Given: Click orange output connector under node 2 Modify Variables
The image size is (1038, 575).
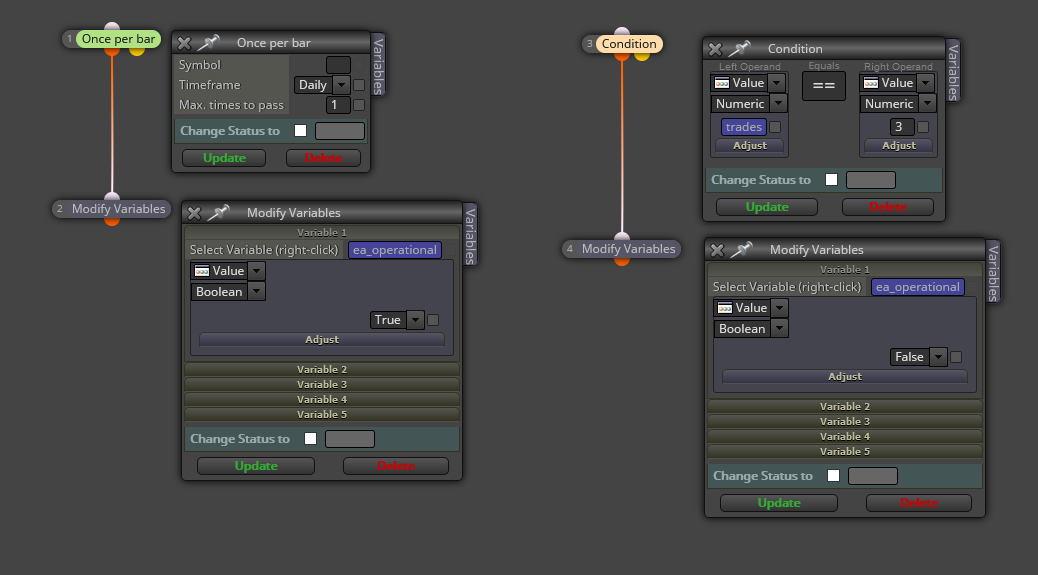Looking at the screenshot, I should [x=112, y=222].
